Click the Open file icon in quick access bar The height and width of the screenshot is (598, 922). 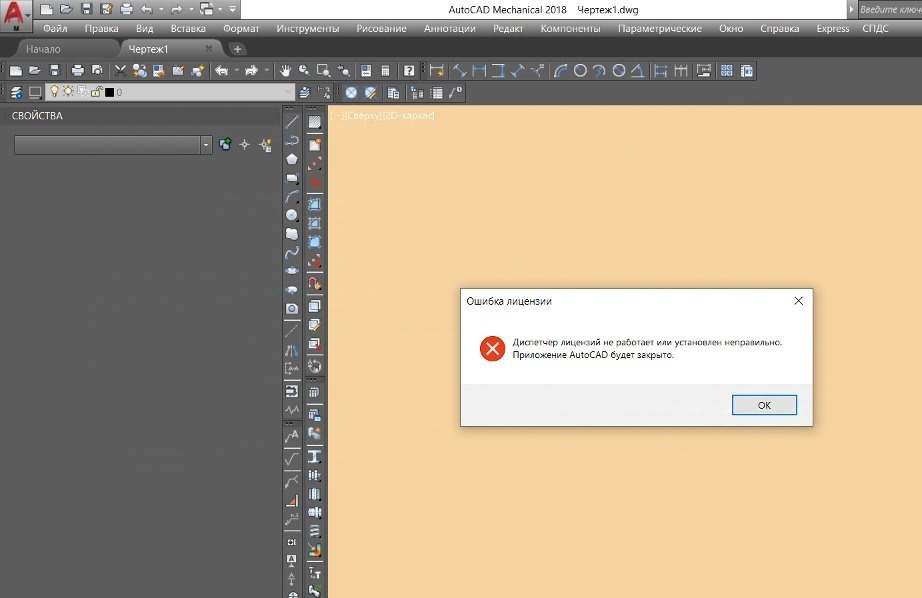click(66, 9)
